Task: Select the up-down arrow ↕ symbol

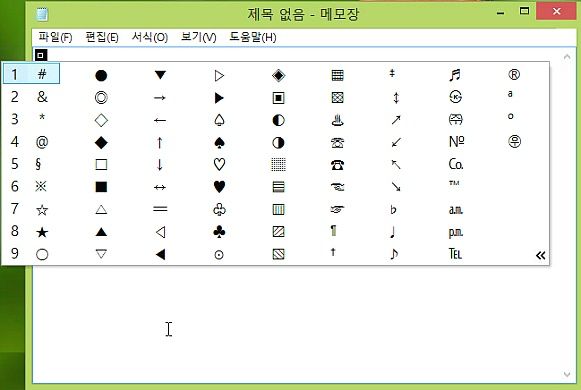Action: point(396,98)
